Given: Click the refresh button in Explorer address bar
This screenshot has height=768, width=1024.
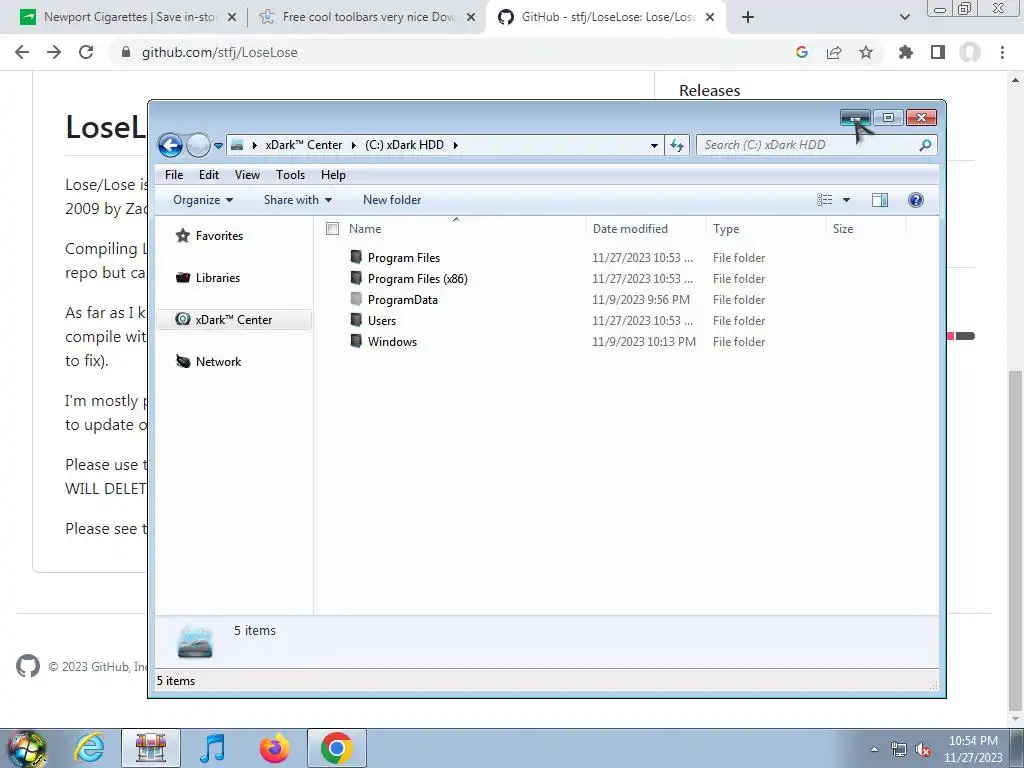Looking at the screenshot, I should [x=677, y=146].
